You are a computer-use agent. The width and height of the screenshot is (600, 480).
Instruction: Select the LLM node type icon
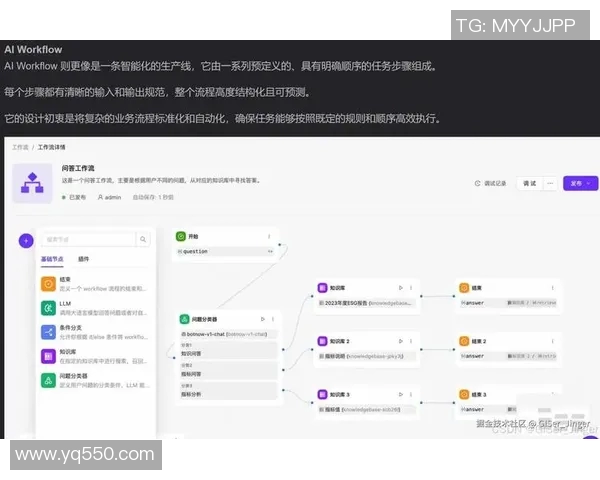coord(48,308)
